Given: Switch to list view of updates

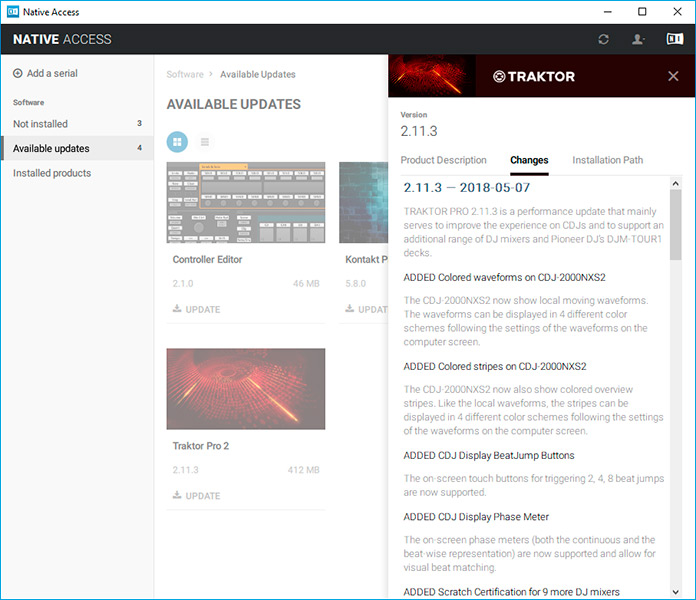Looking at the screenshot, I should [205, 142].
